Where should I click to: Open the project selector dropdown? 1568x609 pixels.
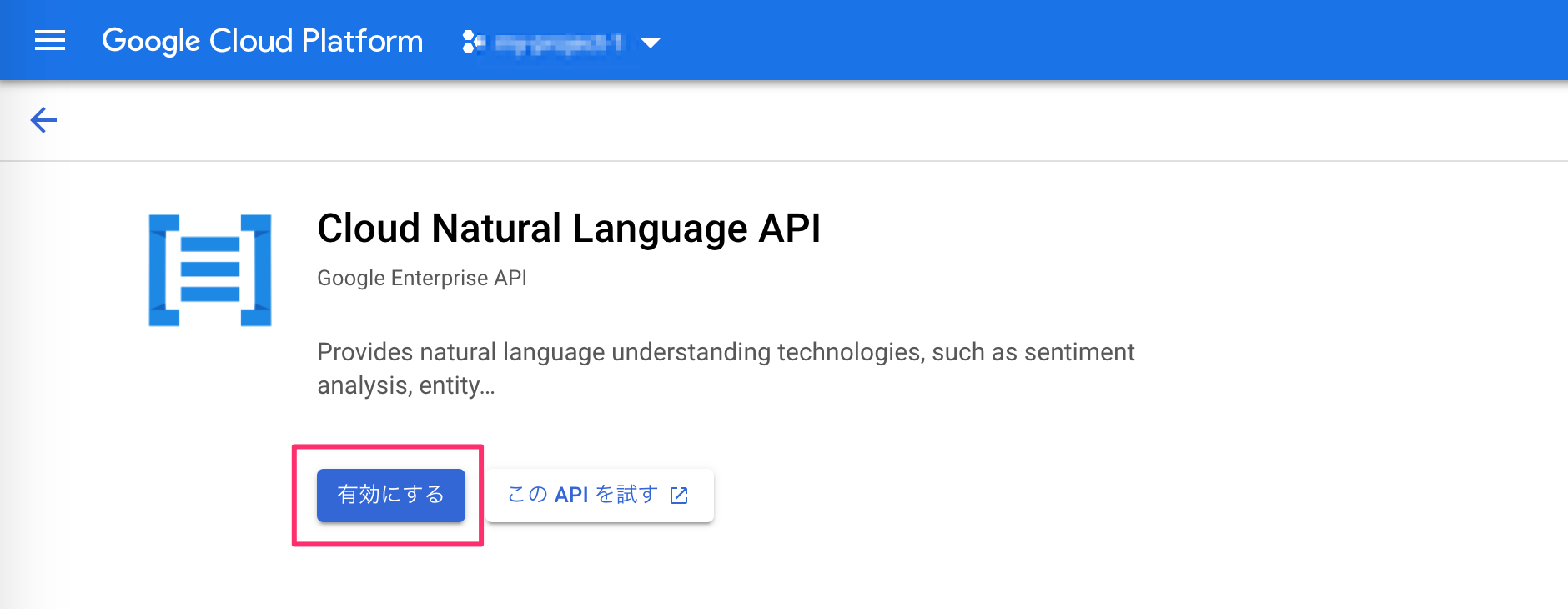tap(561, 42)
